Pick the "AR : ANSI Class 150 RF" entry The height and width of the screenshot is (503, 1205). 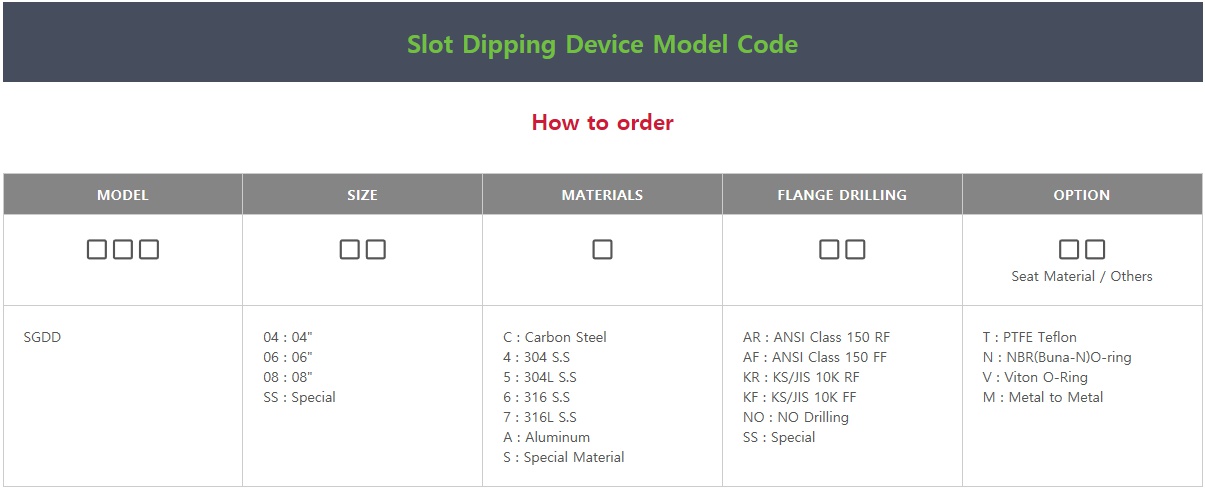[x=816, y=337]
